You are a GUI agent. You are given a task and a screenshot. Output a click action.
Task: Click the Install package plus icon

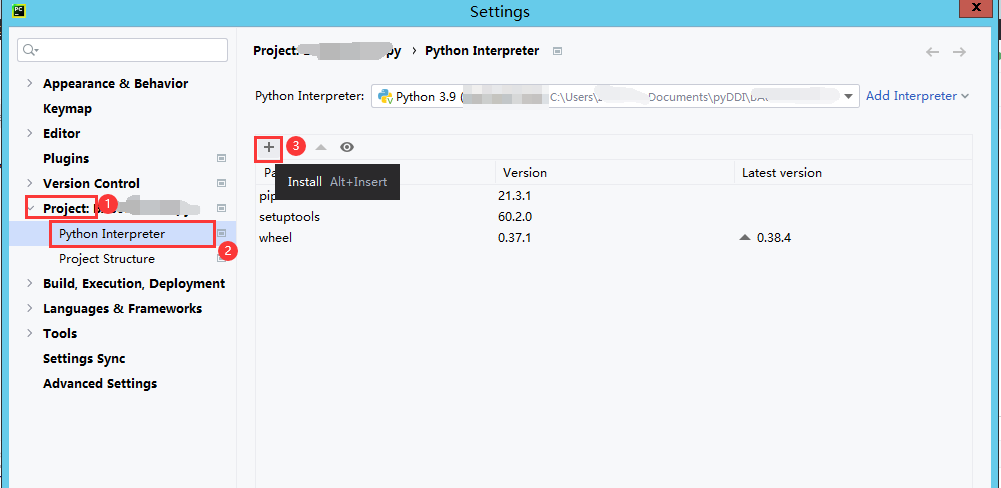pos(269,148)
